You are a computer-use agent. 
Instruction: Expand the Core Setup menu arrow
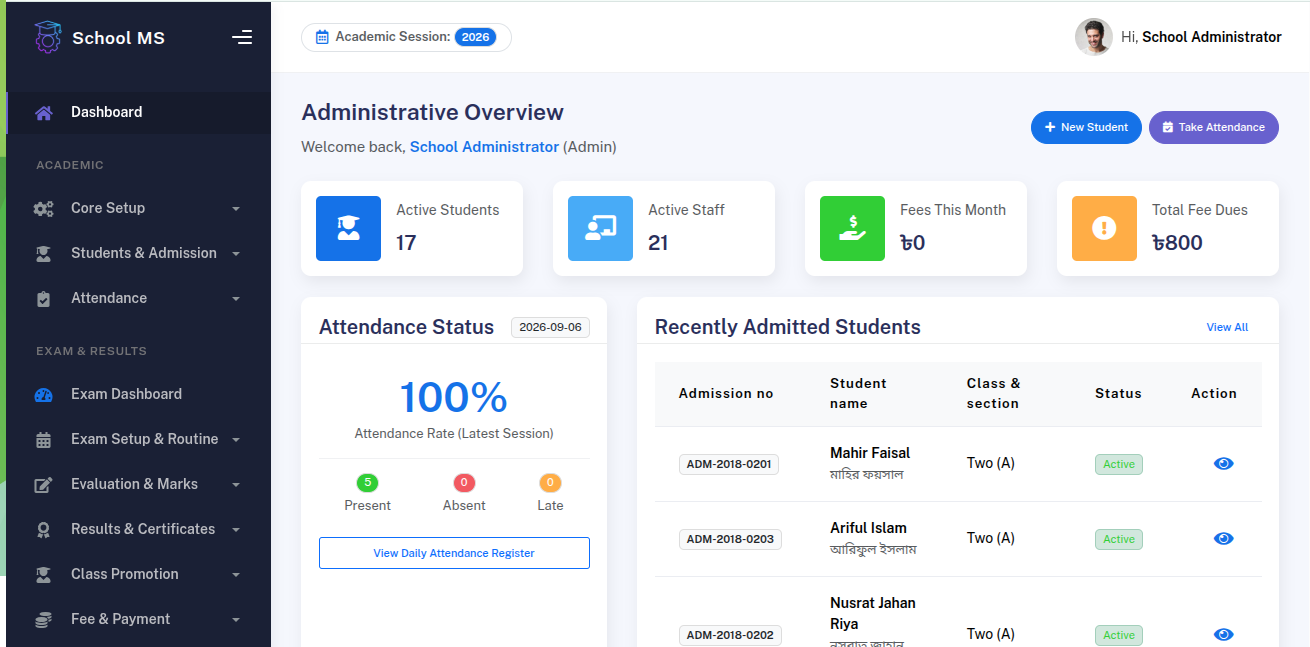click(236, 209)
